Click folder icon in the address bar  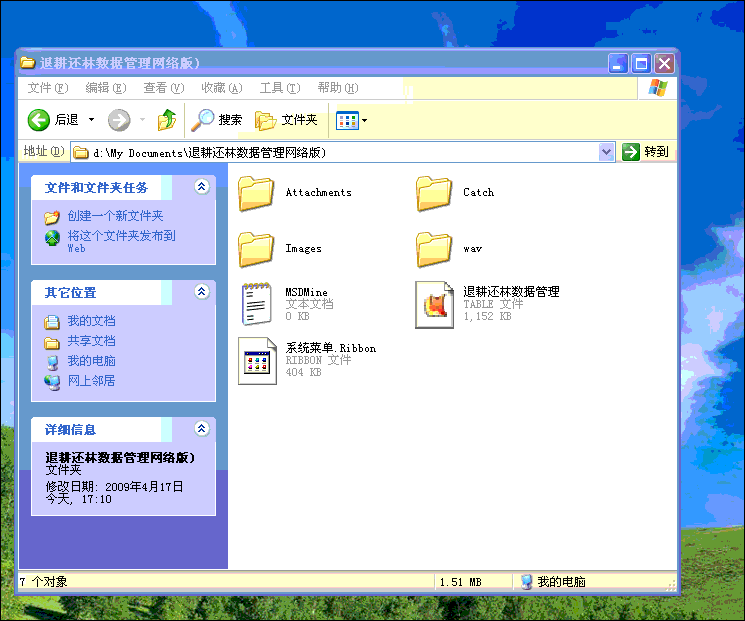pyautogui.click(x=81, y=153)
